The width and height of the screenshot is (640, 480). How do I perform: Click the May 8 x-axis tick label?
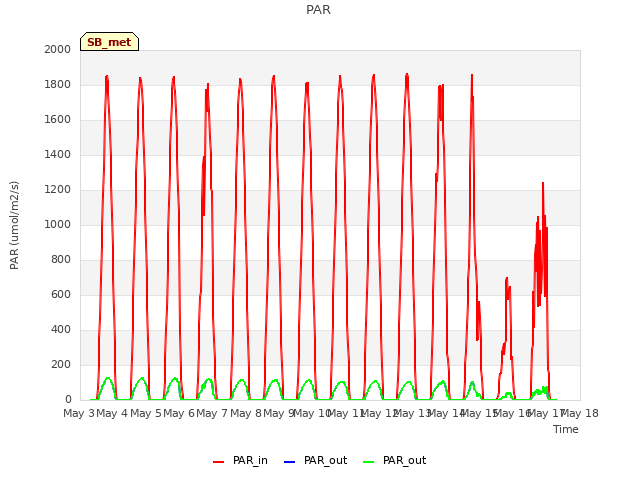pos(246,413)
